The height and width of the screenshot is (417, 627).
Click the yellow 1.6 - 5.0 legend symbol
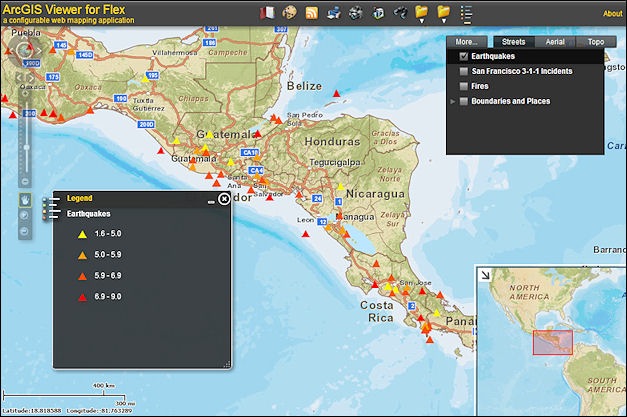click(82, 234)
